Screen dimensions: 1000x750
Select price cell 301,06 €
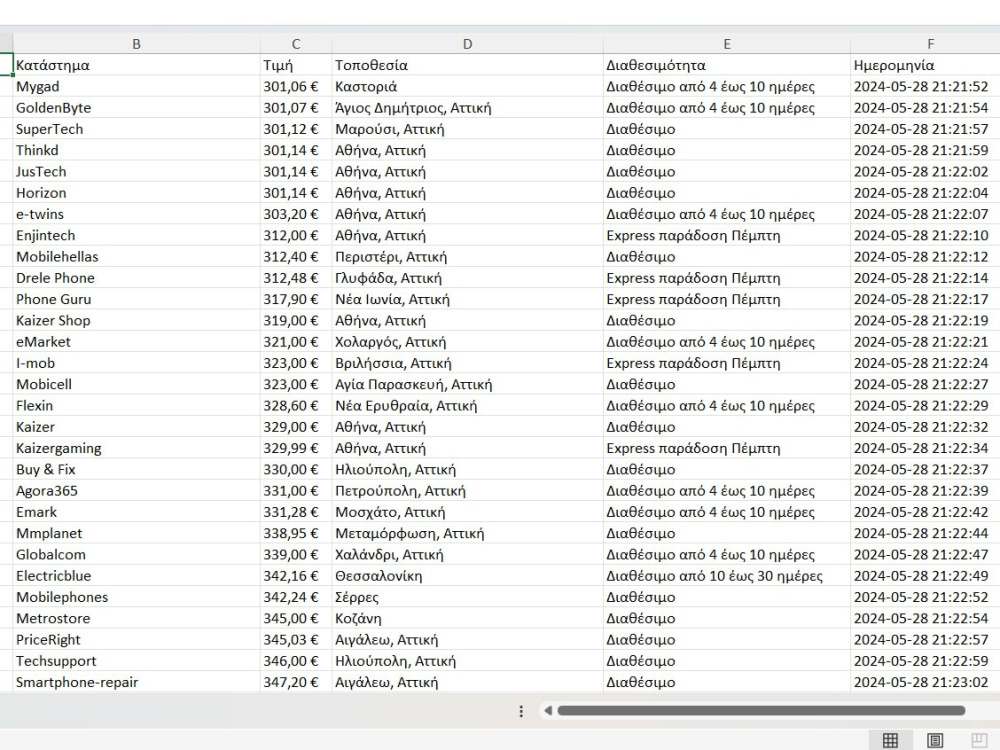pos(296,87)
